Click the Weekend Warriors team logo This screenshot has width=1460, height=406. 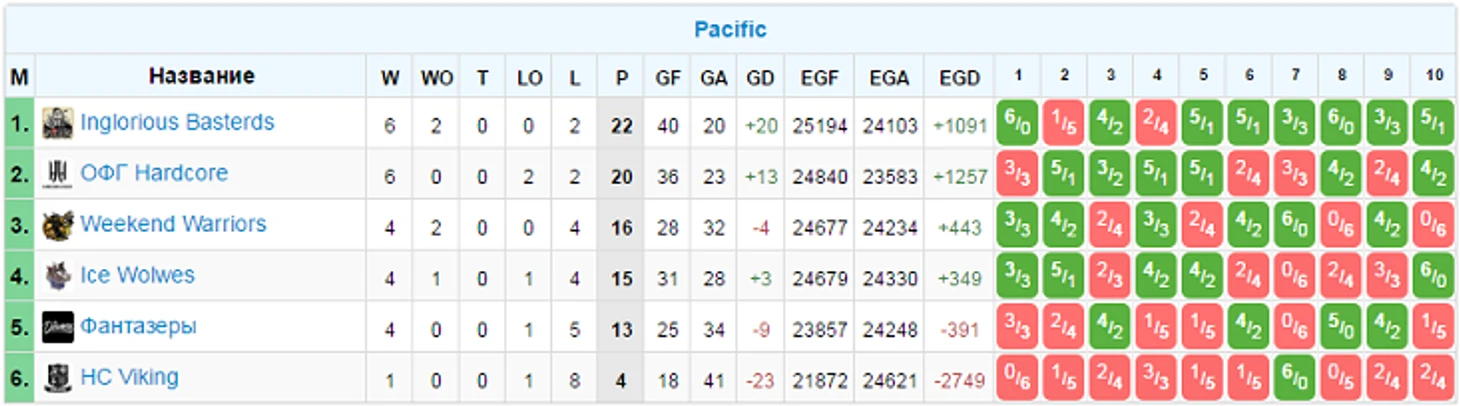pyautogui.click(x=58, y=225)
